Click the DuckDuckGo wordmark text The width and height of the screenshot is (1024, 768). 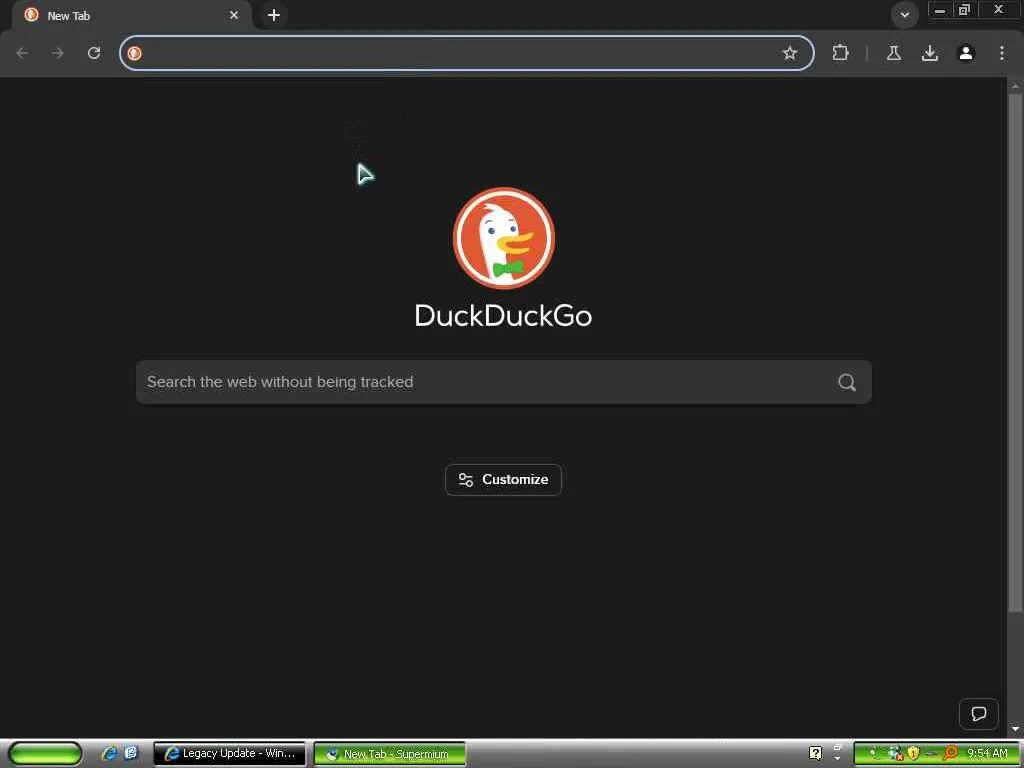point(504,316)
